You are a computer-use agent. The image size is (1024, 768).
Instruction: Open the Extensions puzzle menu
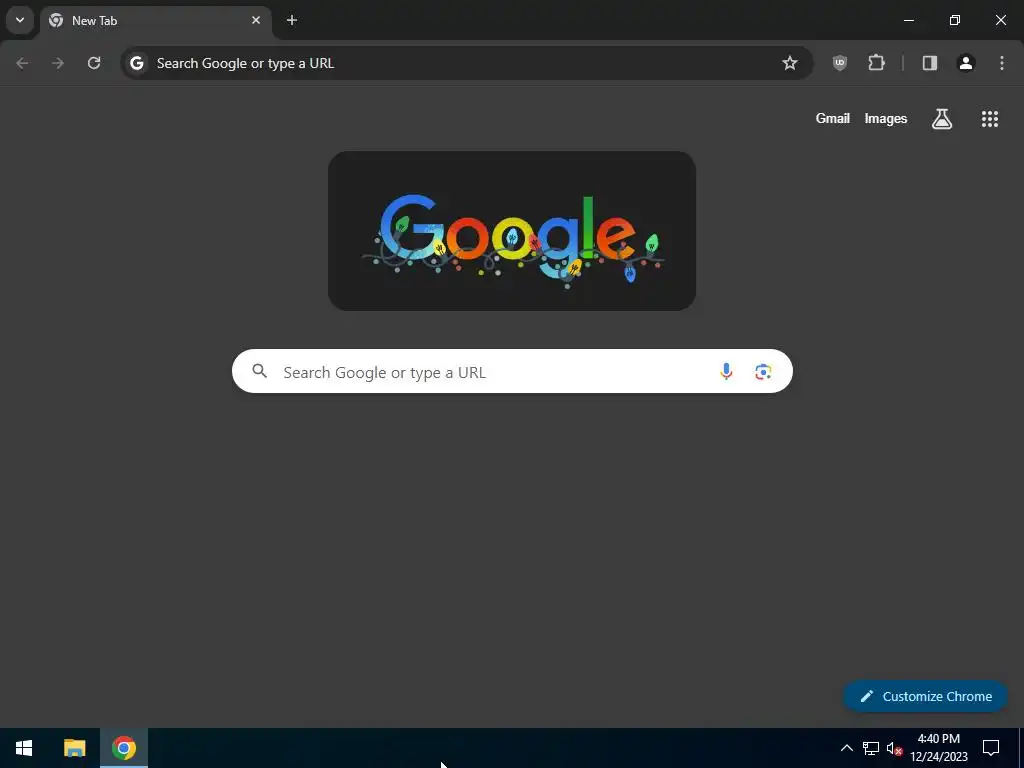click(x=876, y=63)
